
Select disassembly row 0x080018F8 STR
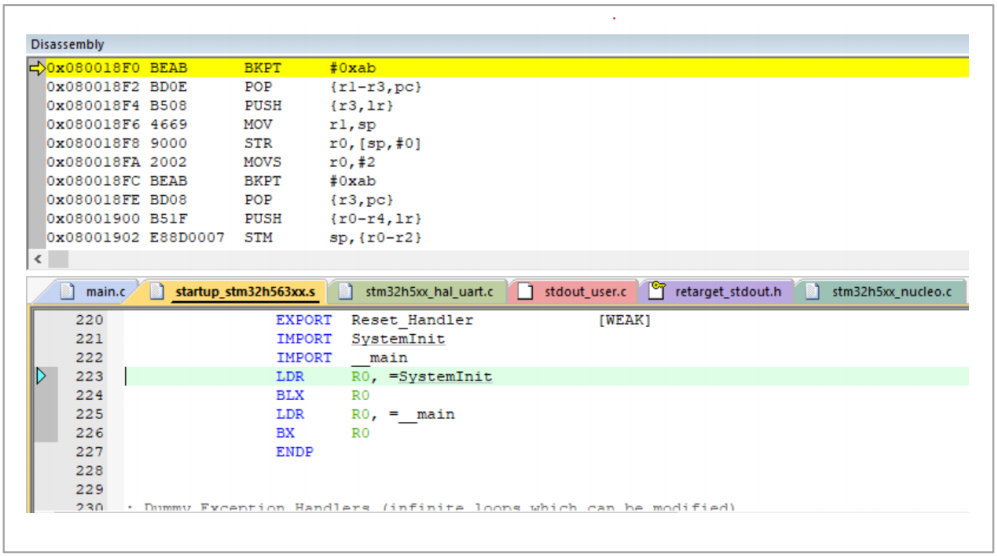(x=507, y=143)
